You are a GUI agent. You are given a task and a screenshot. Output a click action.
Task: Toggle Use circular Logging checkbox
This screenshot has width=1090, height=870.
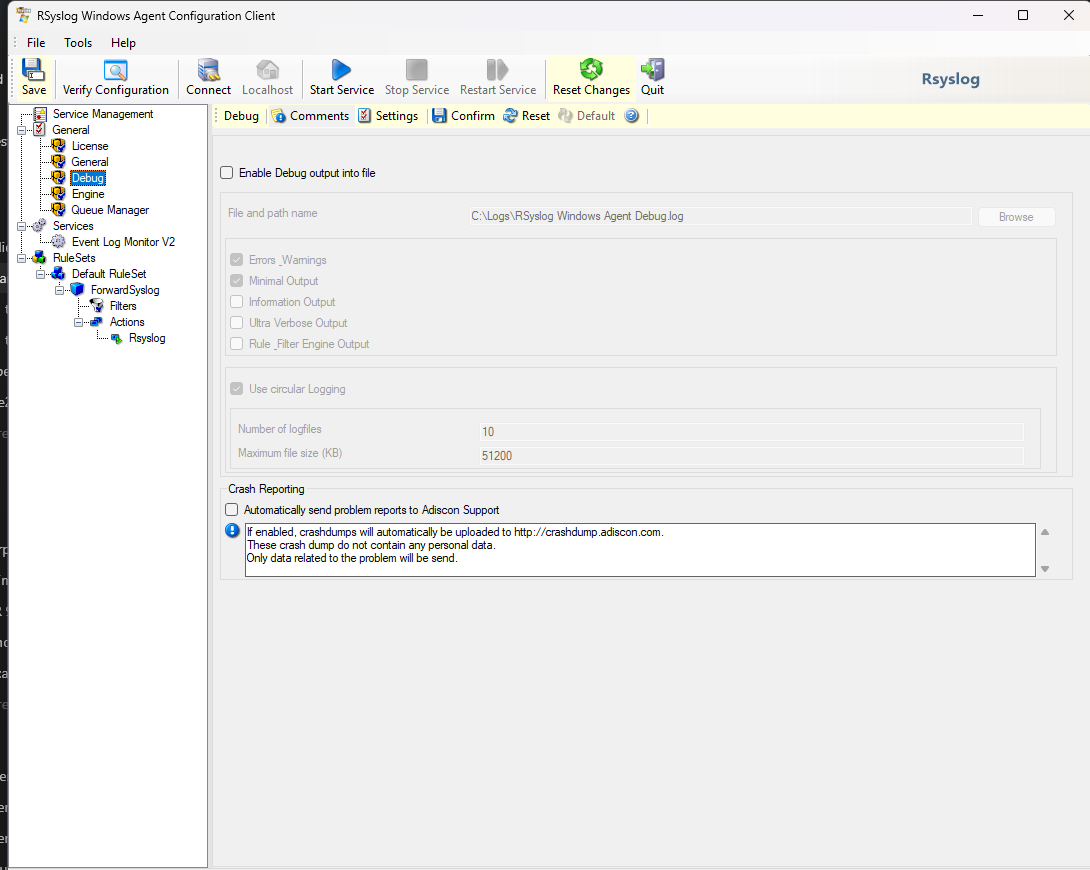pyautogui.click(x=236, y=388)
